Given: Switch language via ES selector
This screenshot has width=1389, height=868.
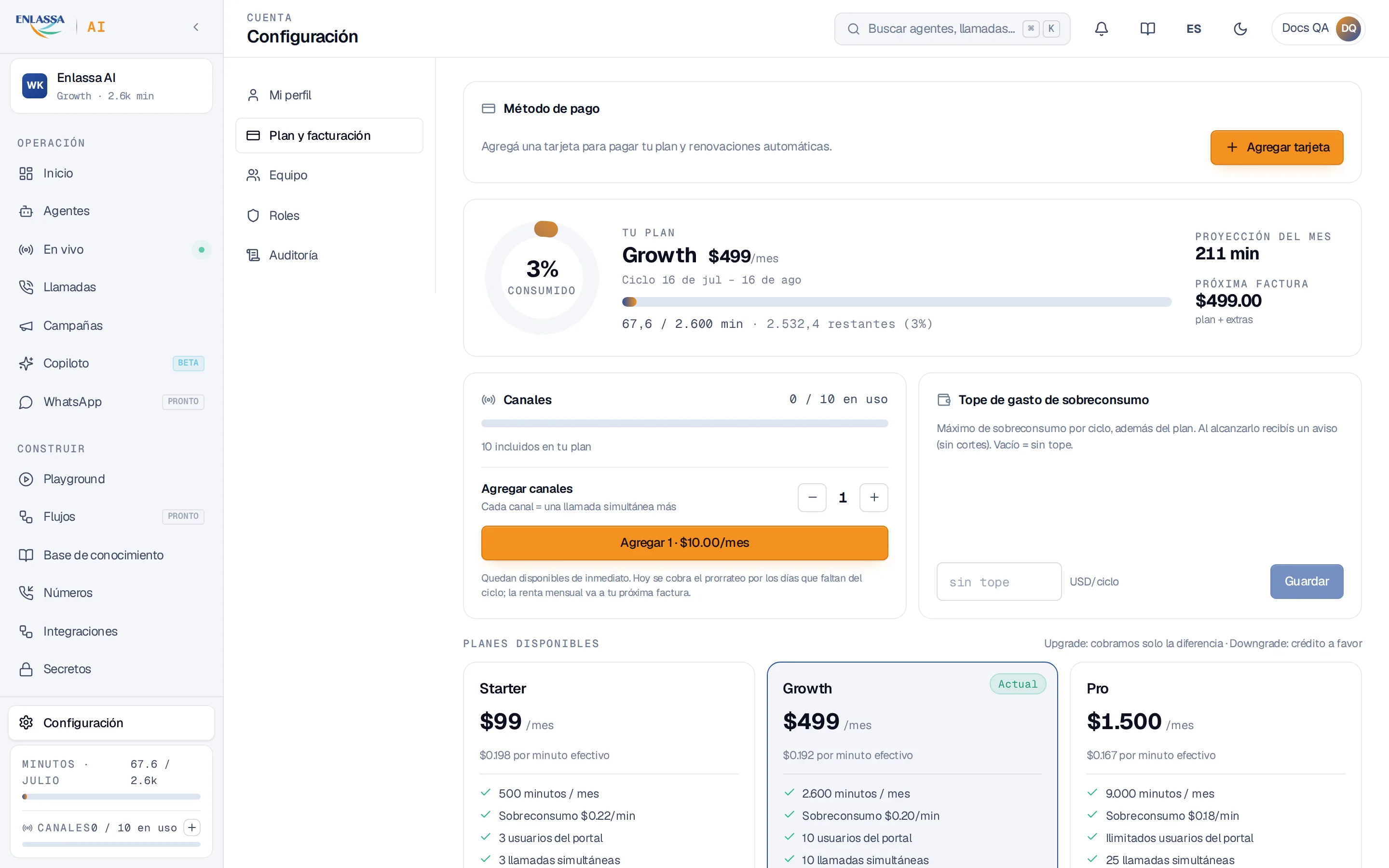Looking at the screenshot, I should [1194, 29].
